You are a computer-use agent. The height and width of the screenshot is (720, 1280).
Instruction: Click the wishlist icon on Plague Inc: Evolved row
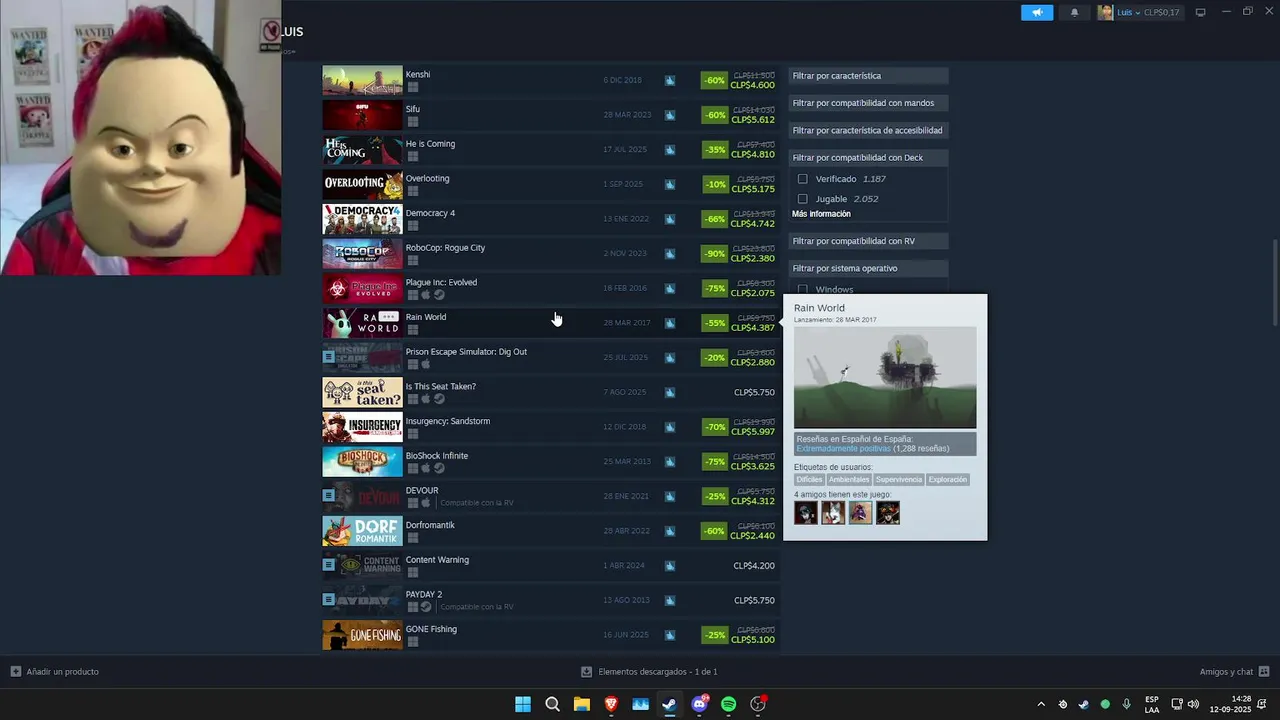670,288
